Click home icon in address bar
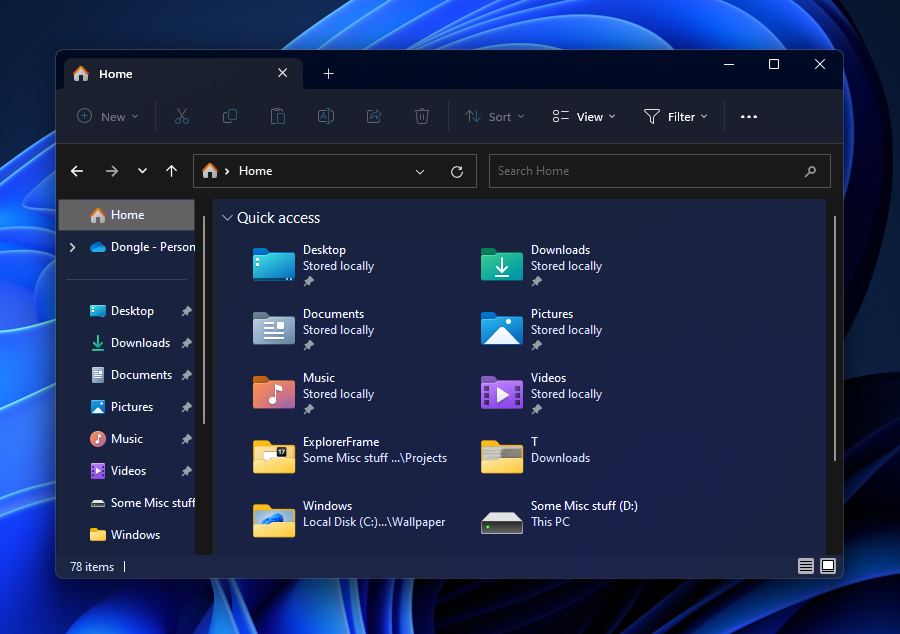The width and height of the screenshot is (900, 634). pyautogui.click(x=210, y=171)
